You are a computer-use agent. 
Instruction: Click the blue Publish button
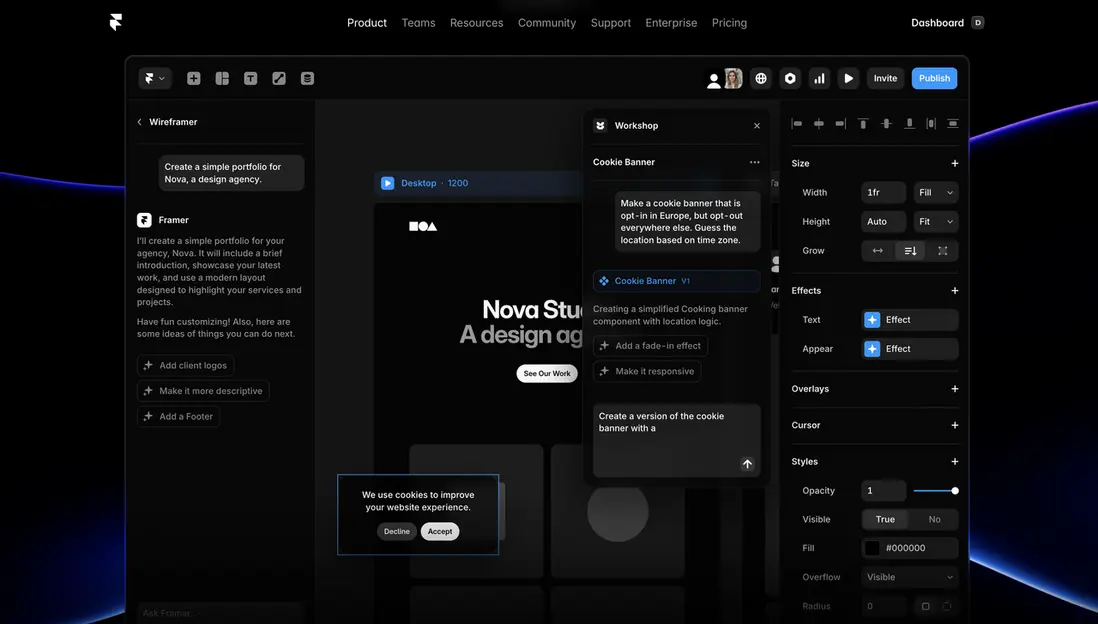pos(934,78)
